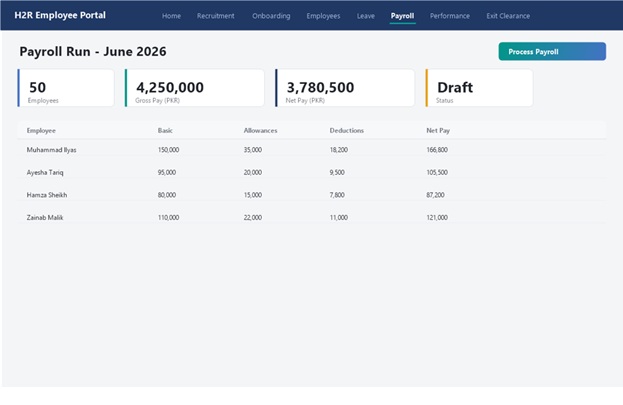The image size is (623, 405).
Task: Click basic salary 95,000 for Ayesha Tariq
Action: click(x=167, y=172)
